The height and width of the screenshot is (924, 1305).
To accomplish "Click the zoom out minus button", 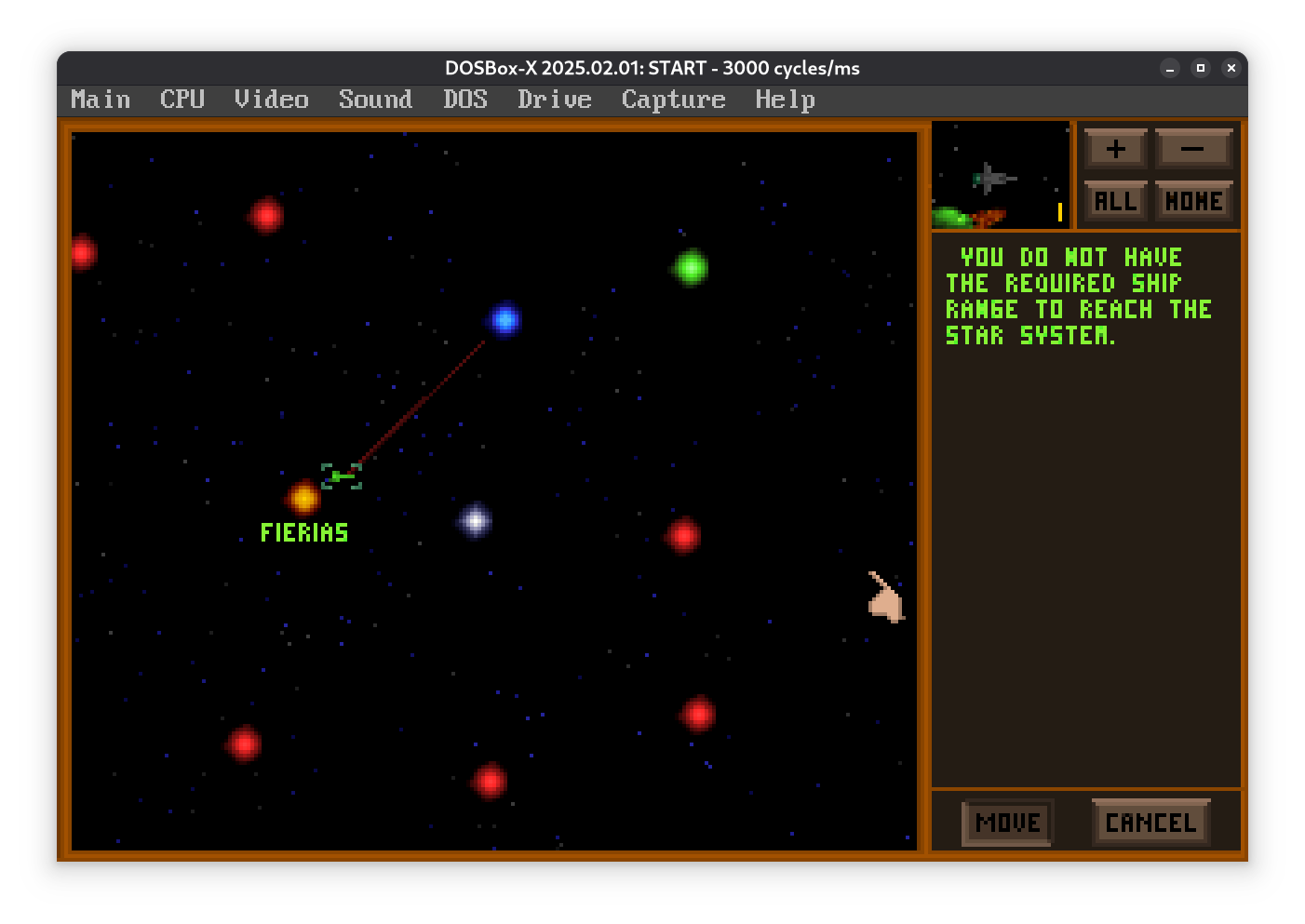I will [x=1193, y=149].
